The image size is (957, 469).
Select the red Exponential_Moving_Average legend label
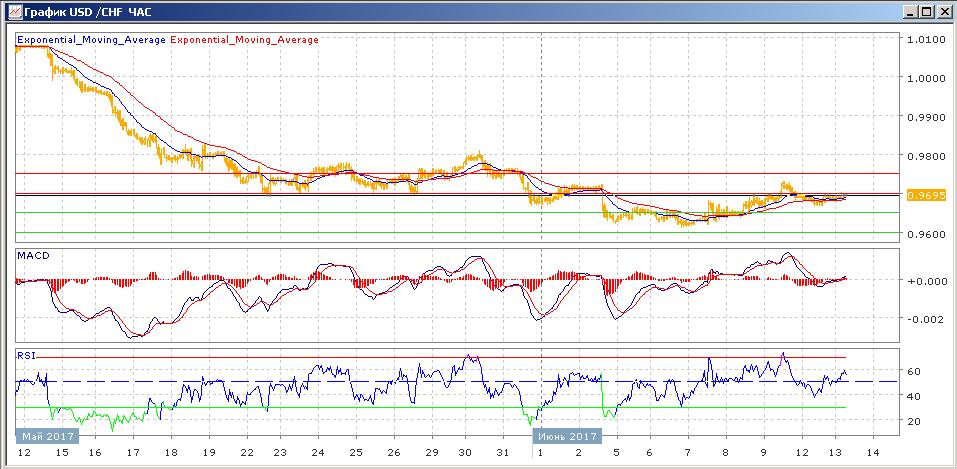(x=246, y=40)
